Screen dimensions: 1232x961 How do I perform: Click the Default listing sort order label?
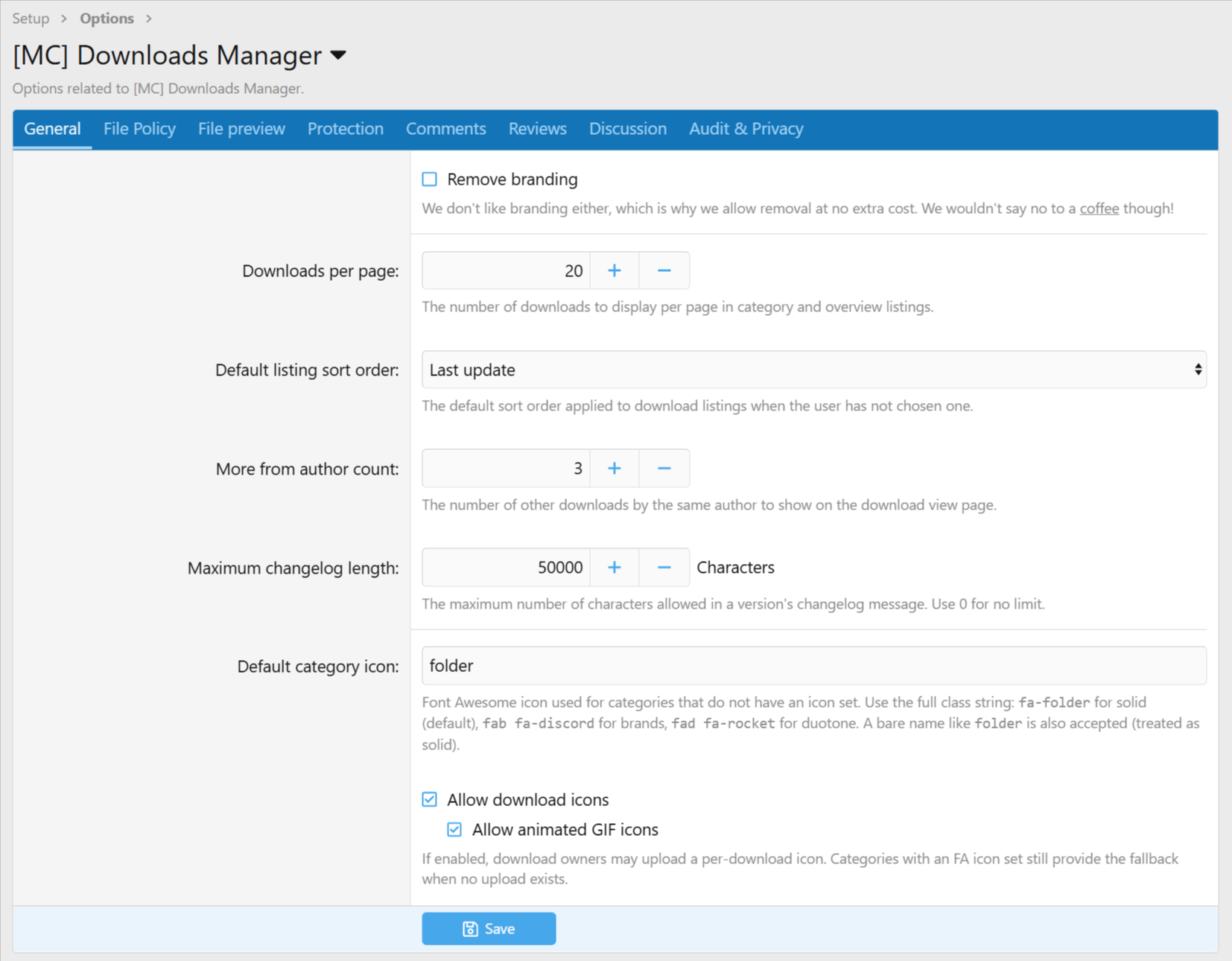tap(307, 370)
